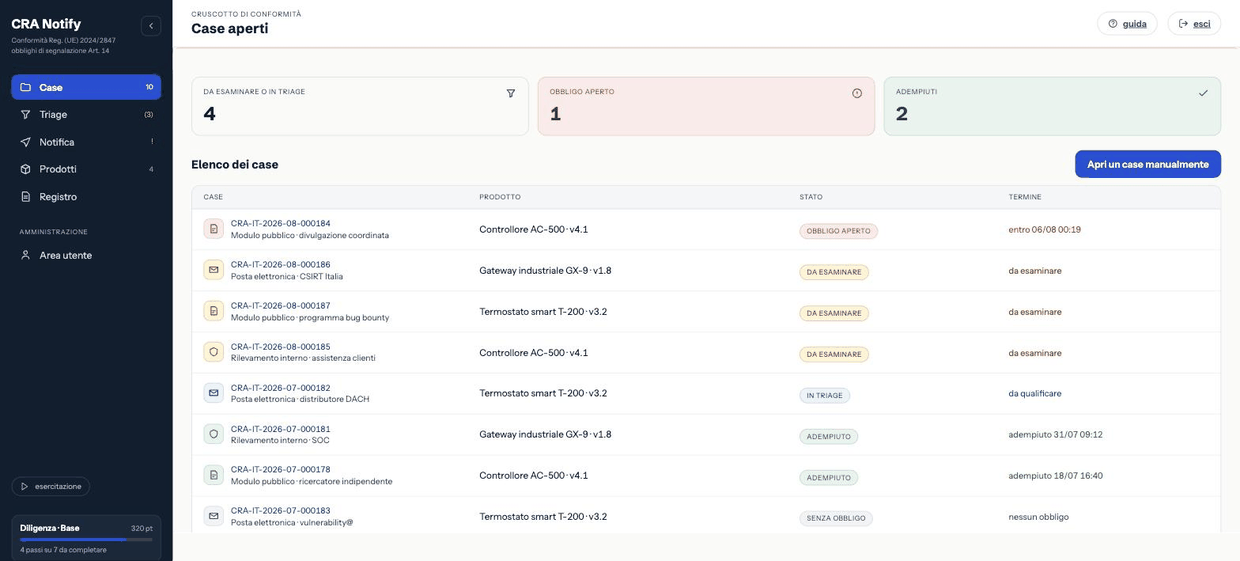Screen dimensions: 1240x561
Task: Click the OBBLIGO APERTO status badge
Action: (x=838, y=231)
